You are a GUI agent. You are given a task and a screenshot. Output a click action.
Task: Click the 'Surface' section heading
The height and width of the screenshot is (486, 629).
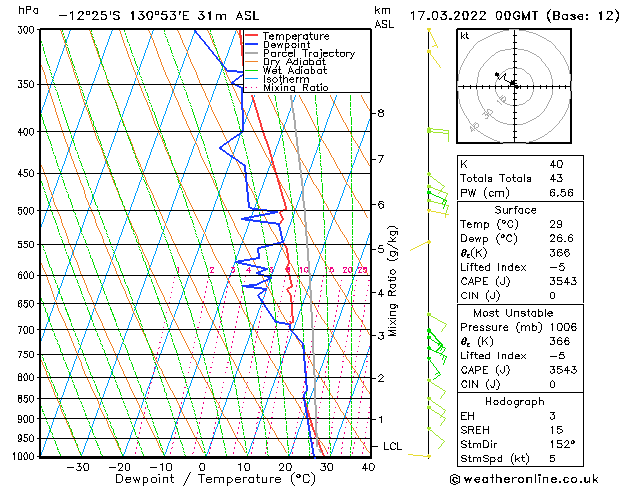point(515,210)
